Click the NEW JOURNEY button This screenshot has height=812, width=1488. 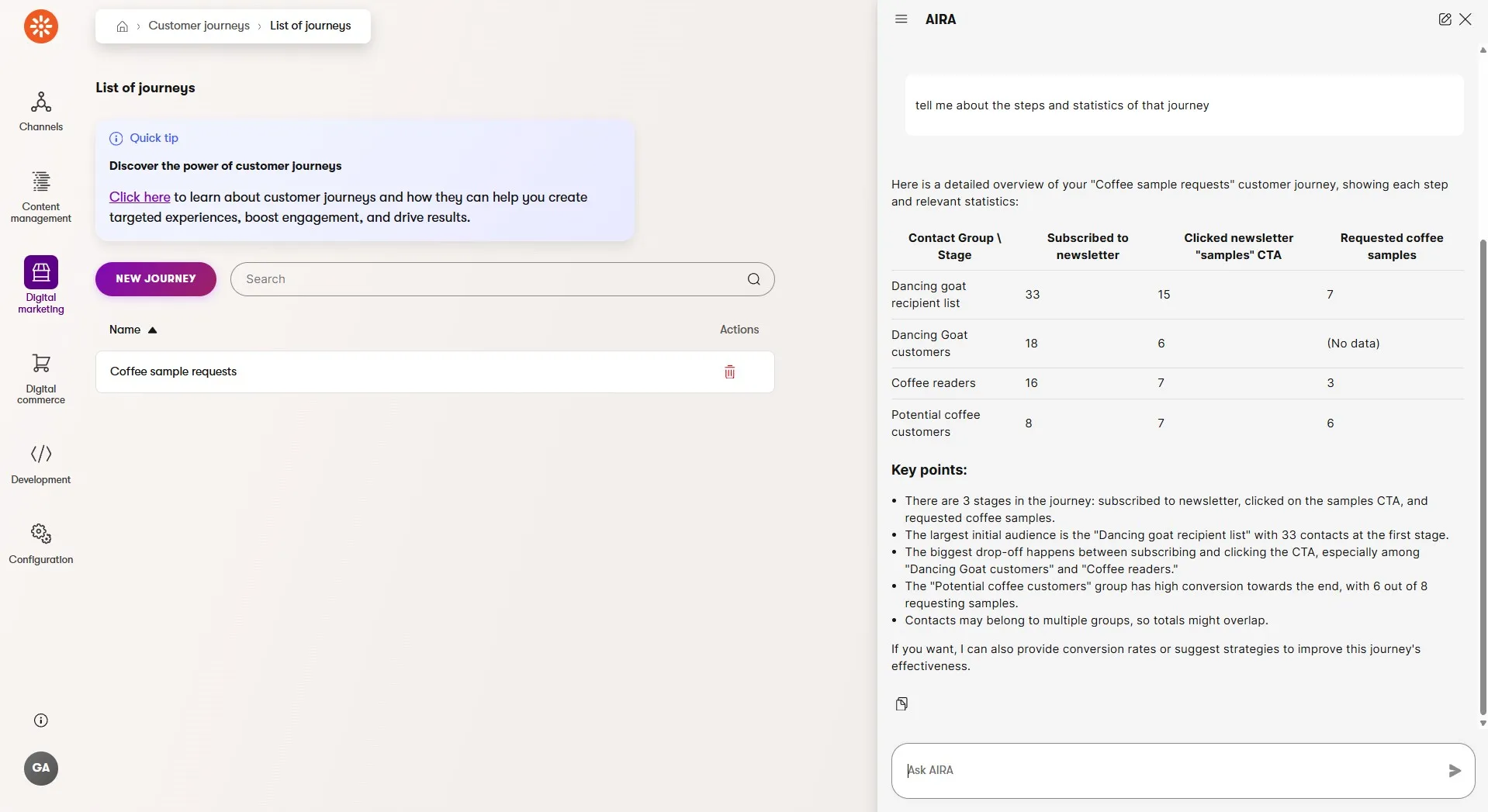pyautogui.click(x=156, y=279)
